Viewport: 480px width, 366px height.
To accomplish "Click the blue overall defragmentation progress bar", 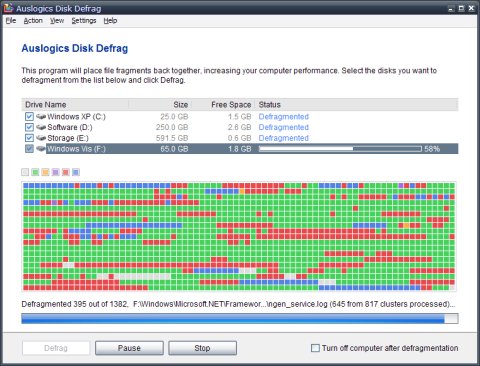I will (240, 318).
